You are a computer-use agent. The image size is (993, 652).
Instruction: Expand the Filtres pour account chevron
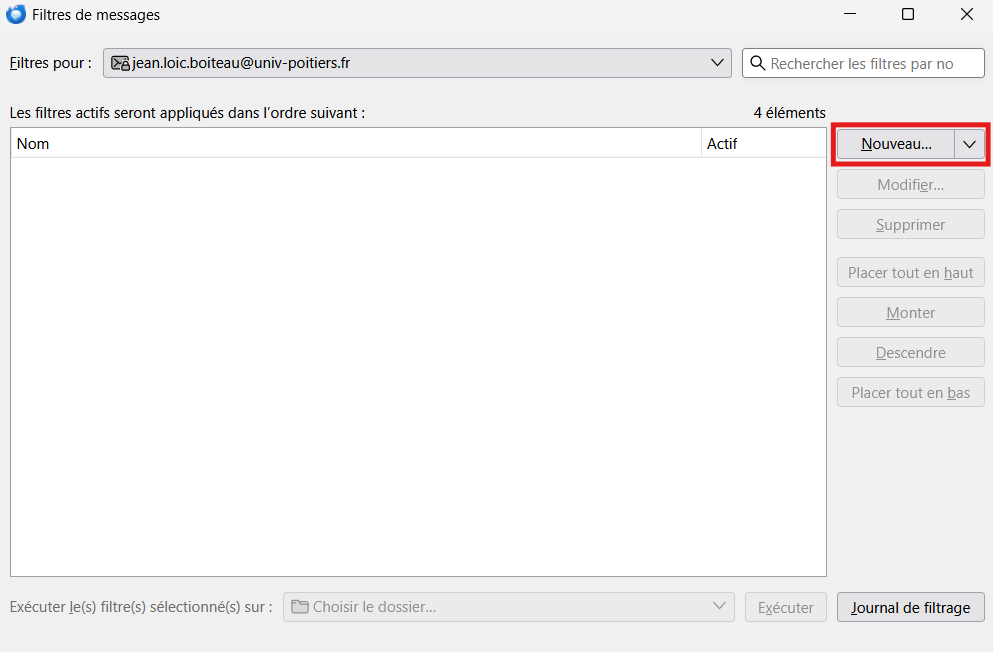tap(718, 63)
